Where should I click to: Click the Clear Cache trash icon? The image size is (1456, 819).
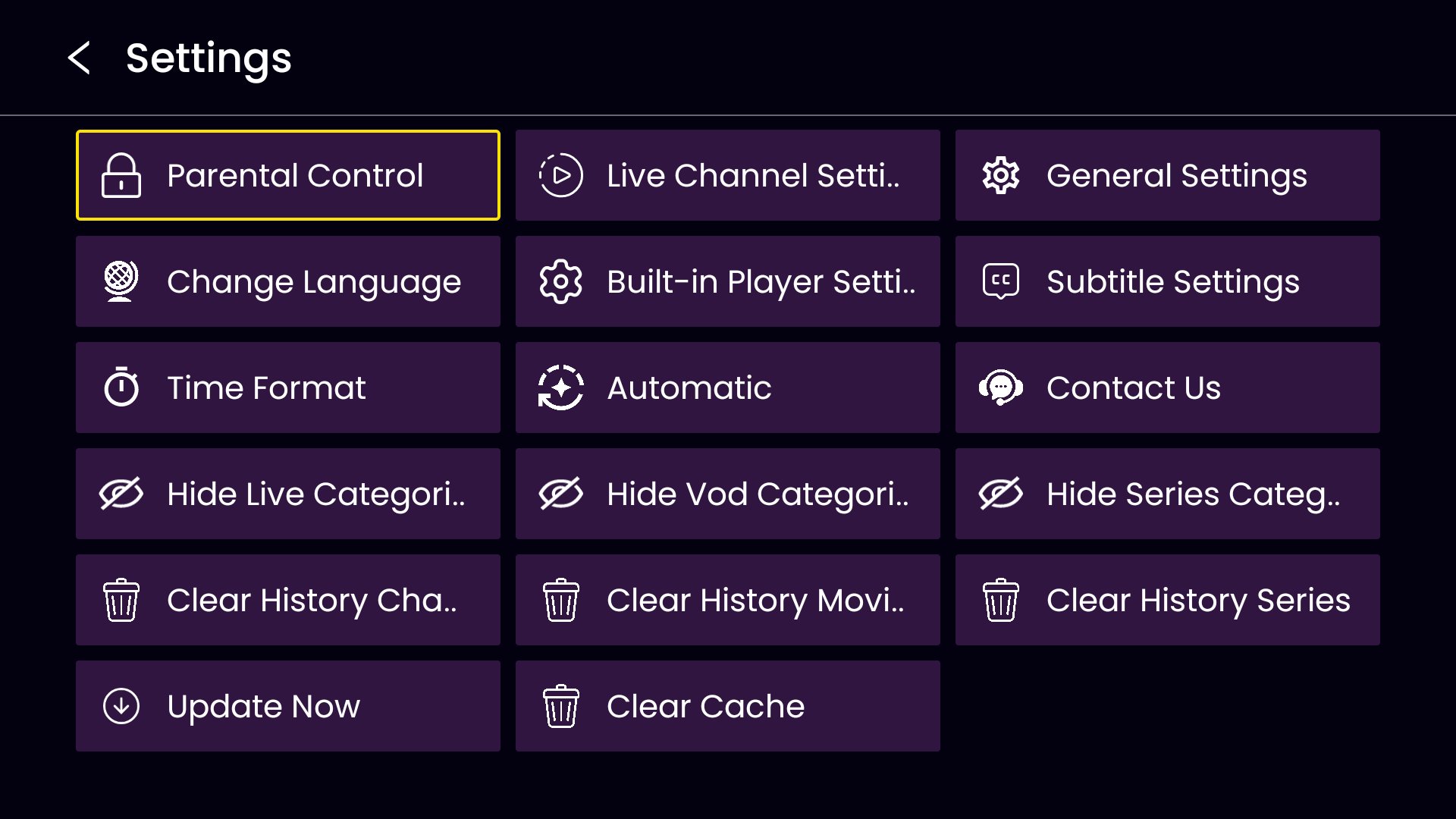click(561, 706)
